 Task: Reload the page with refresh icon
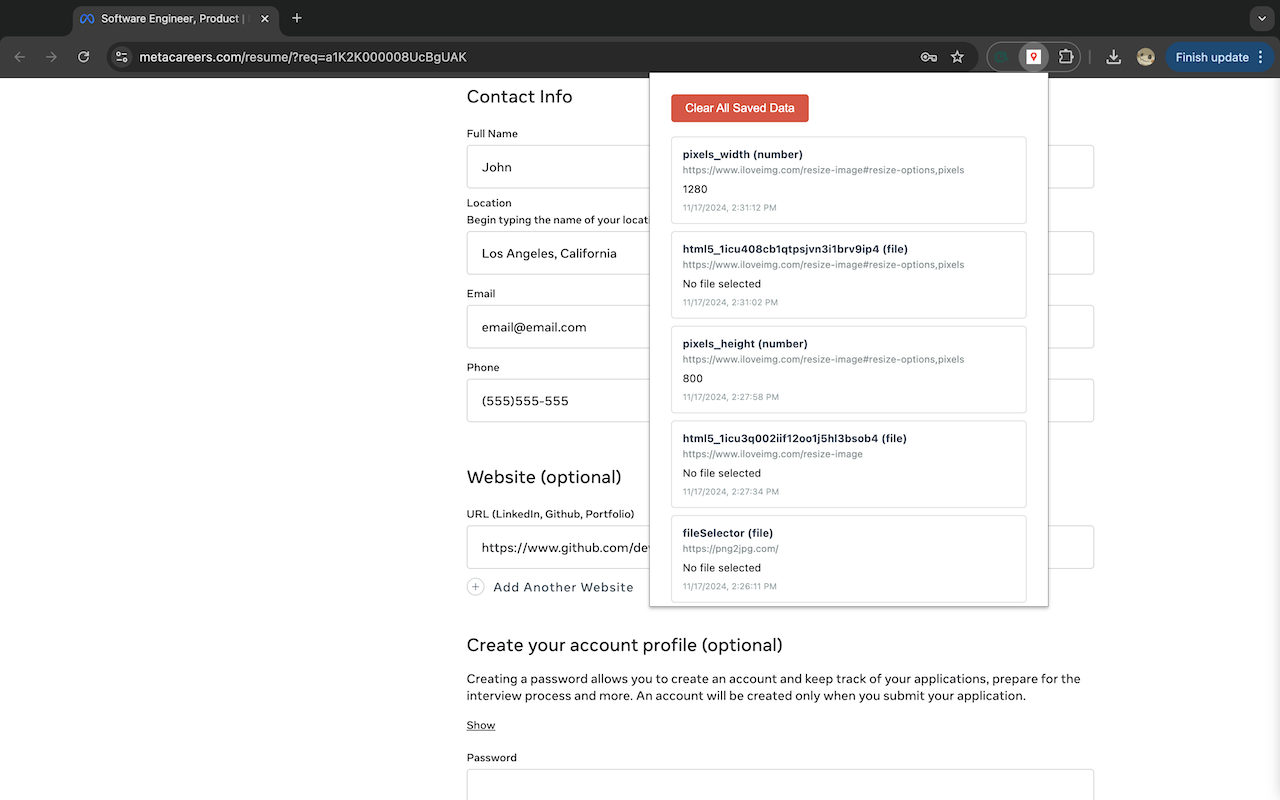pyautogui.click(x=84, y=57)
